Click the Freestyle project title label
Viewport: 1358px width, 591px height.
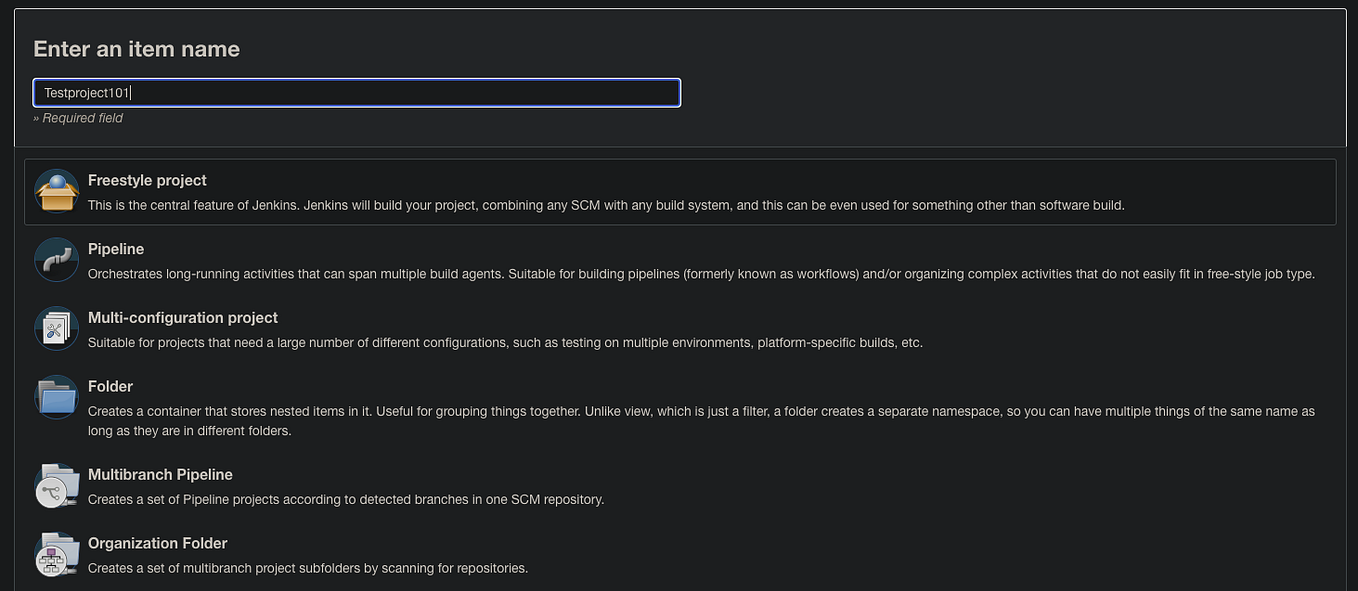(x=147, y=180)
